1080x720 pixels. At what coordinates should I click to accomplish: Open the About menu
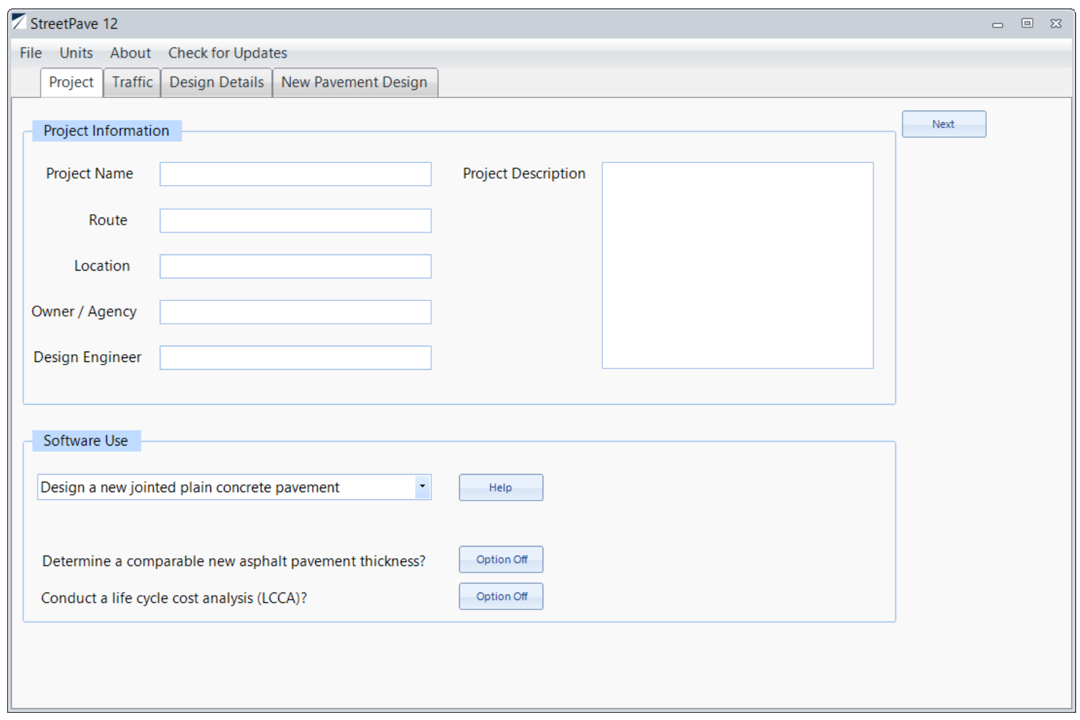point(130,53)
